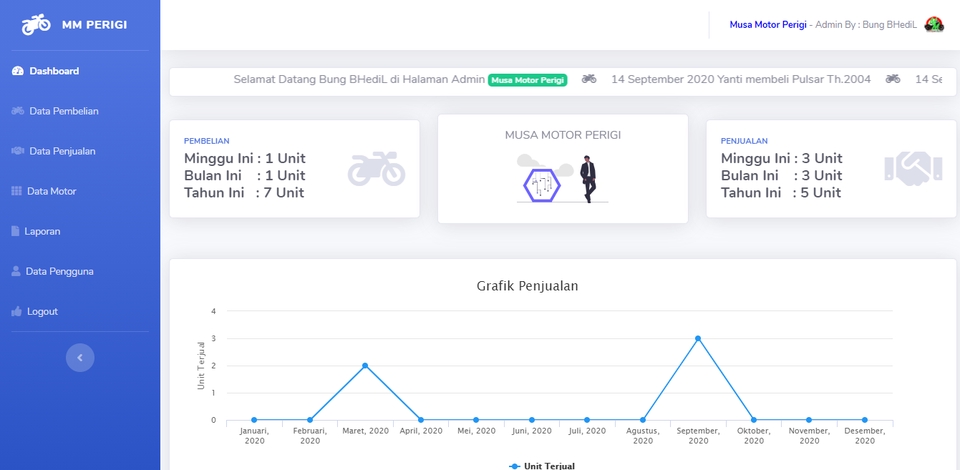
Task: Click the PEMBELIAN card heading
Action: pyautogui.click(x=207, y=141)
